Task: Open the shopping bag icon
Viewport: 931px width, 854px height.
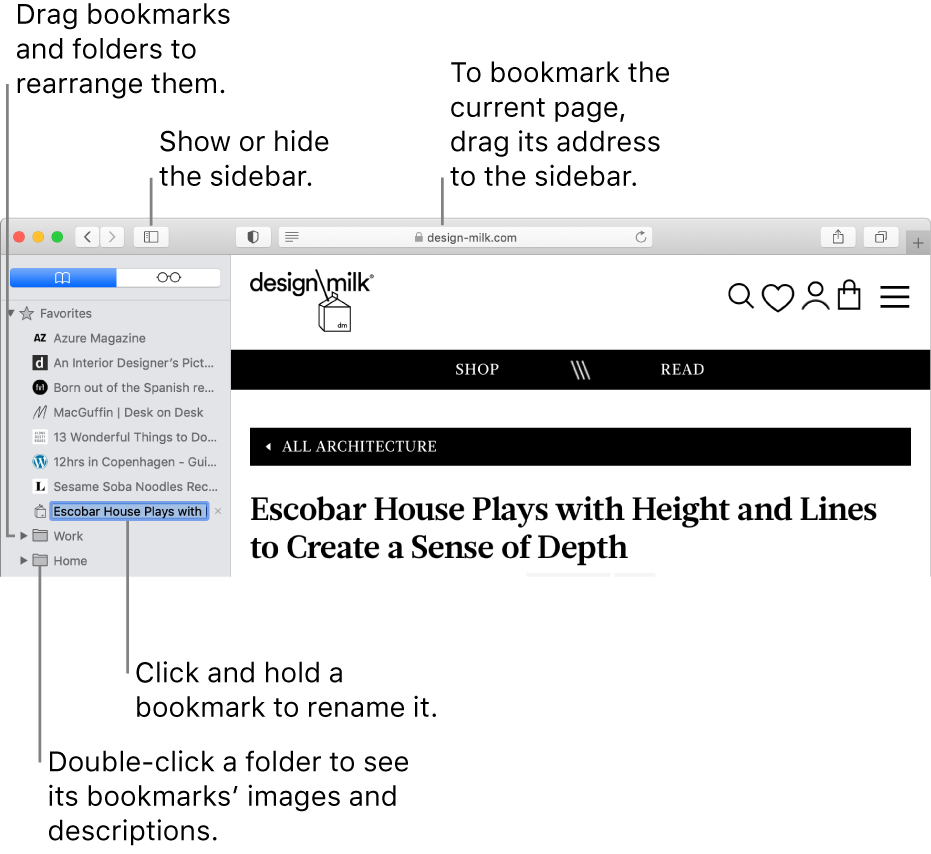Action: coord(849,295)
